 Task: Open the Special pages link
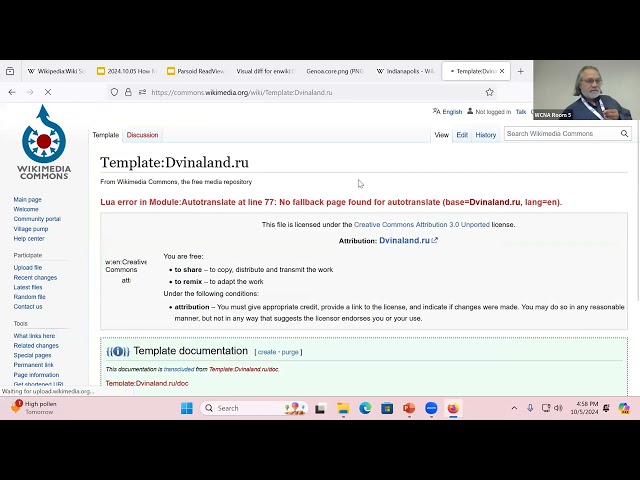click(x=32, y=355)
